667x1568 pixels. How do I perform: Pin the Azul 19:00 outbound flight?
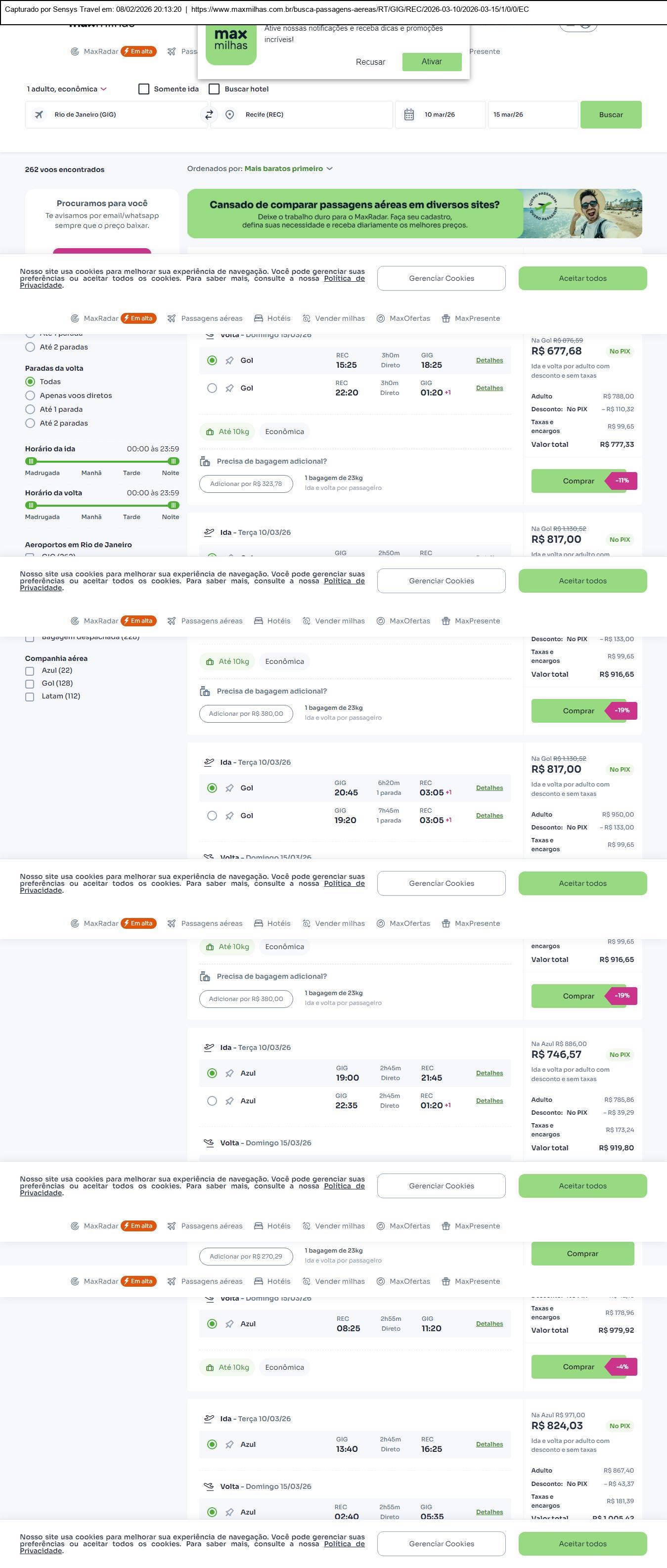(x=229, y=1073)
